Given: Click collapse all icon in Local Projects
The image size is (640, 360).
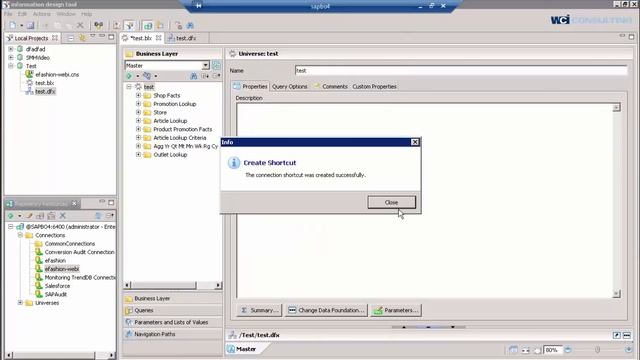Looking at the screenshot, I should point(71,38).
